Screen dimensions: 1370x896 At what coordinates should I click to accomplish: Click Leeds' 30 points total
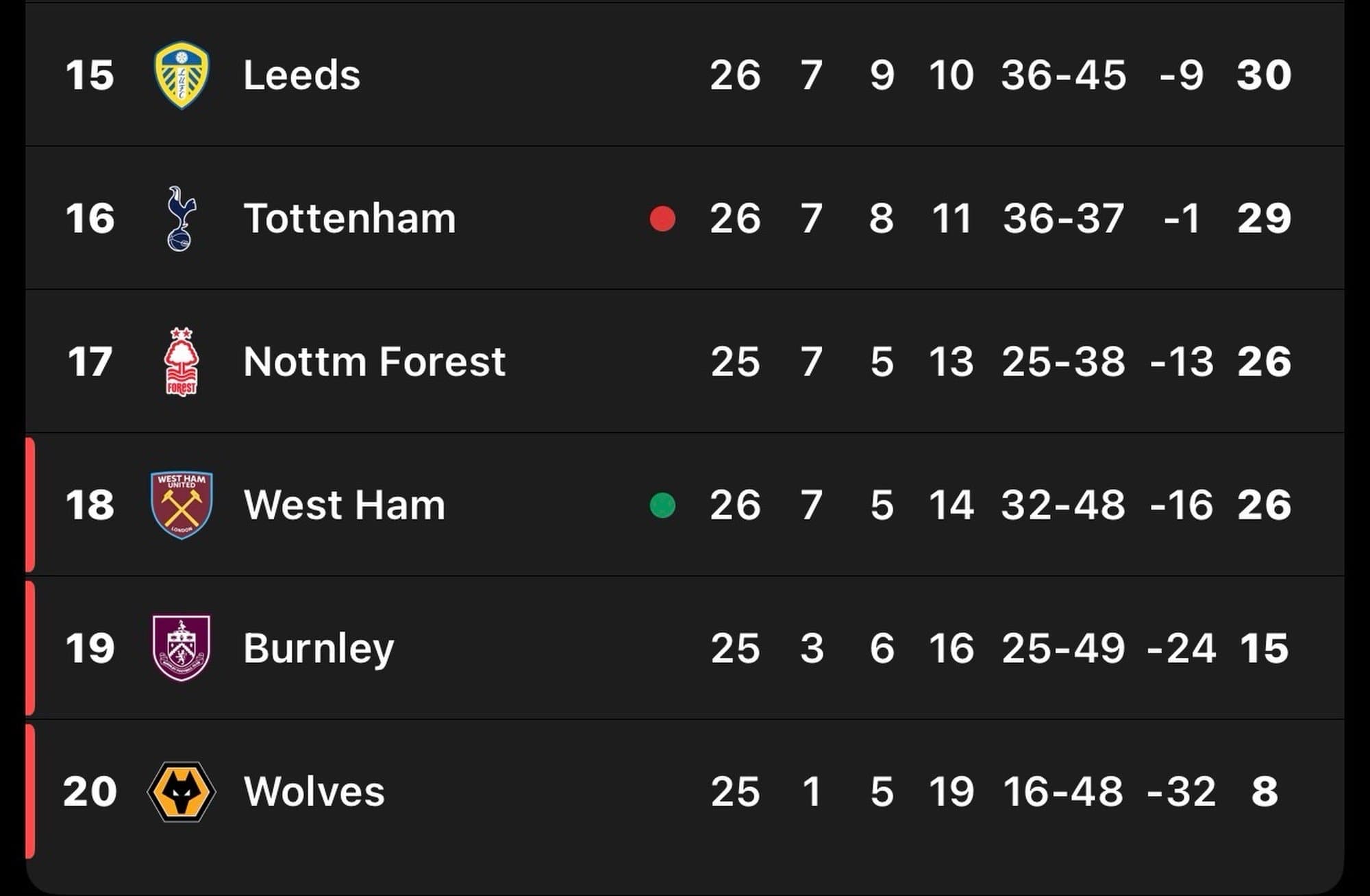[1264, 75]
